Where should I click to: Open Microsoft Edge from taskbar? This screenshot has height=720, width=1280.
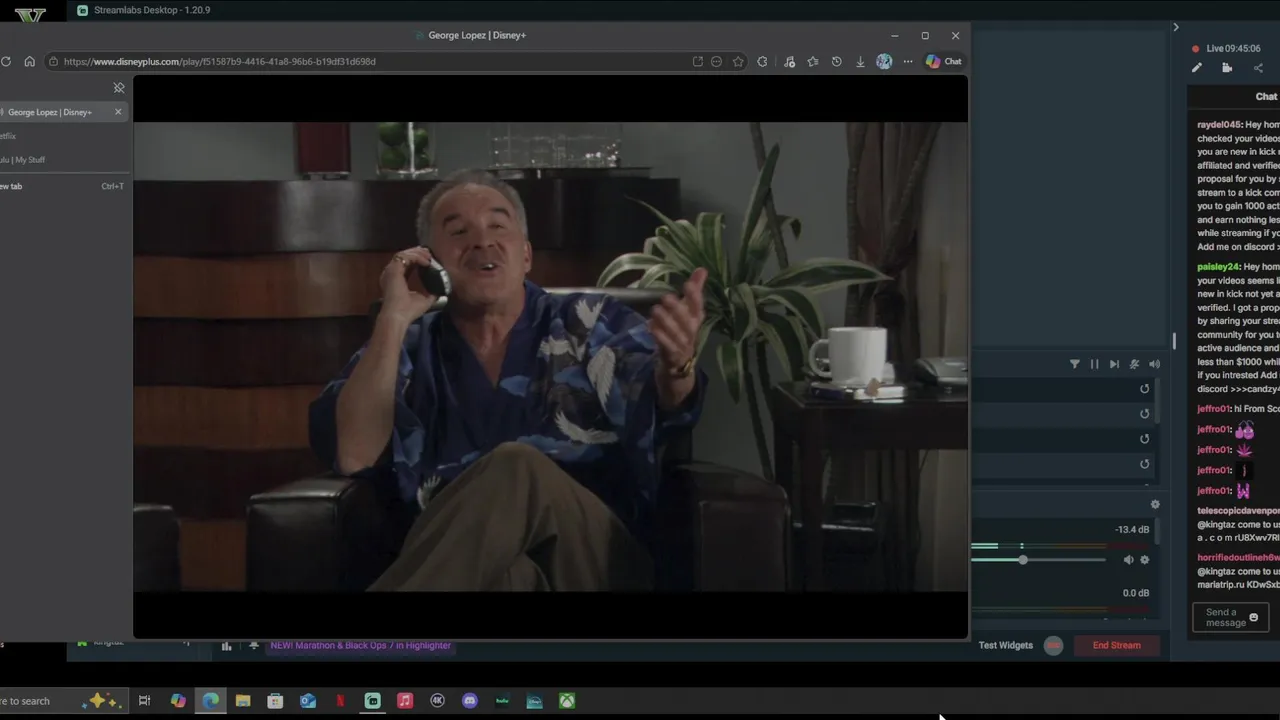click(211, 701)
